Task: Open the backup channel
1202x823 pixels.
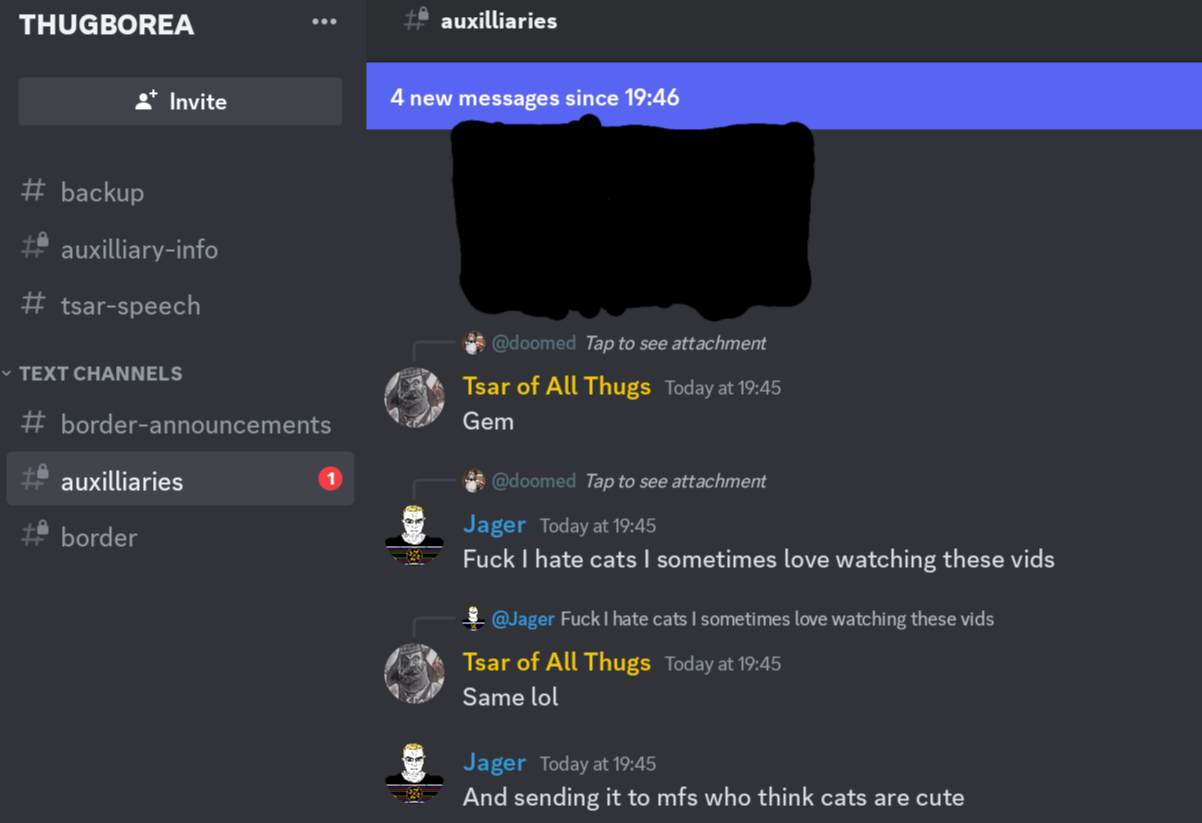Action: point(180,191)
